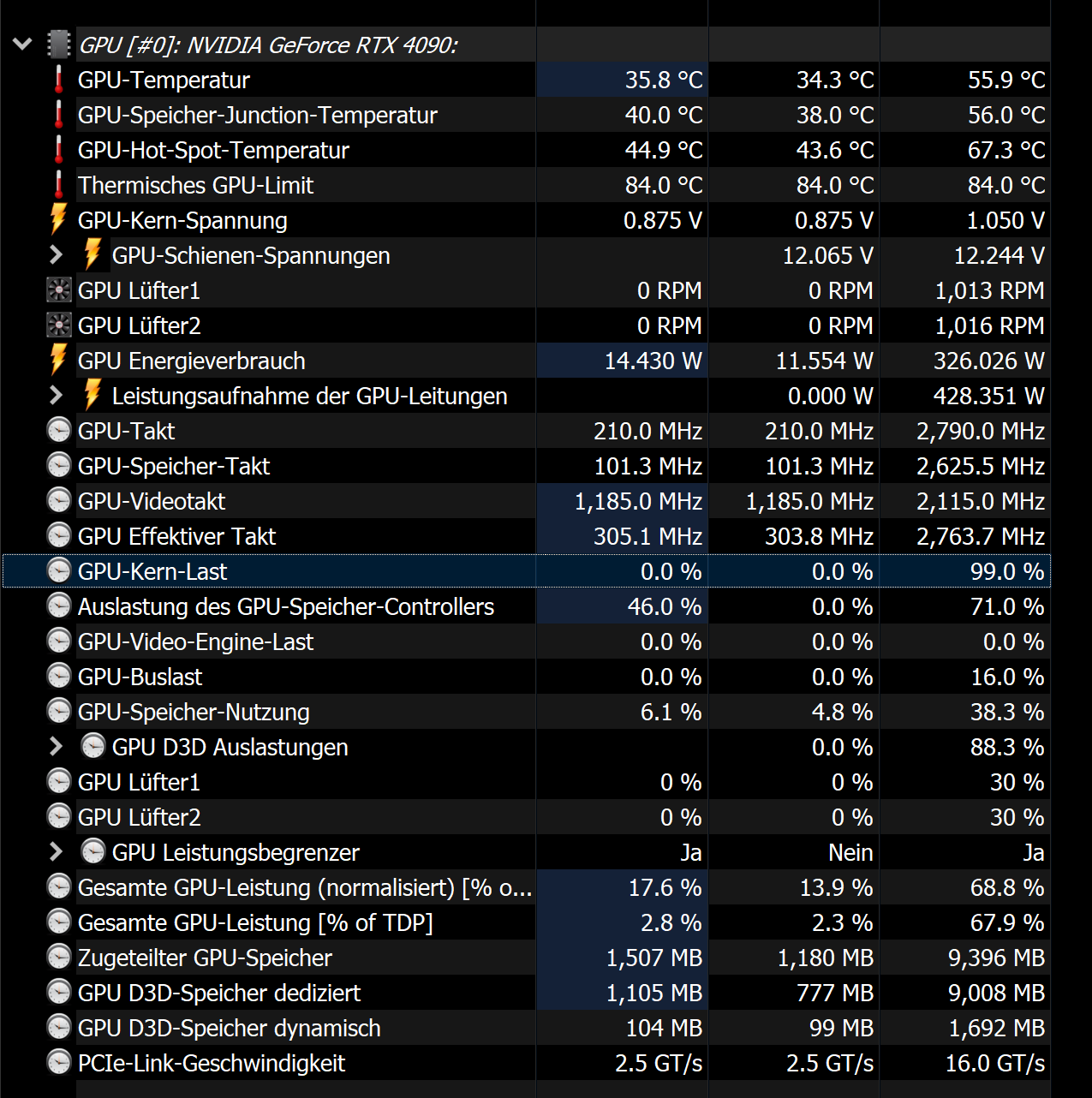The width and height of the screenshot is (1092, 1098).
Task: Click clock icon next to GPU-Speicher-Nutzung
Action: [x=58, y=712]
